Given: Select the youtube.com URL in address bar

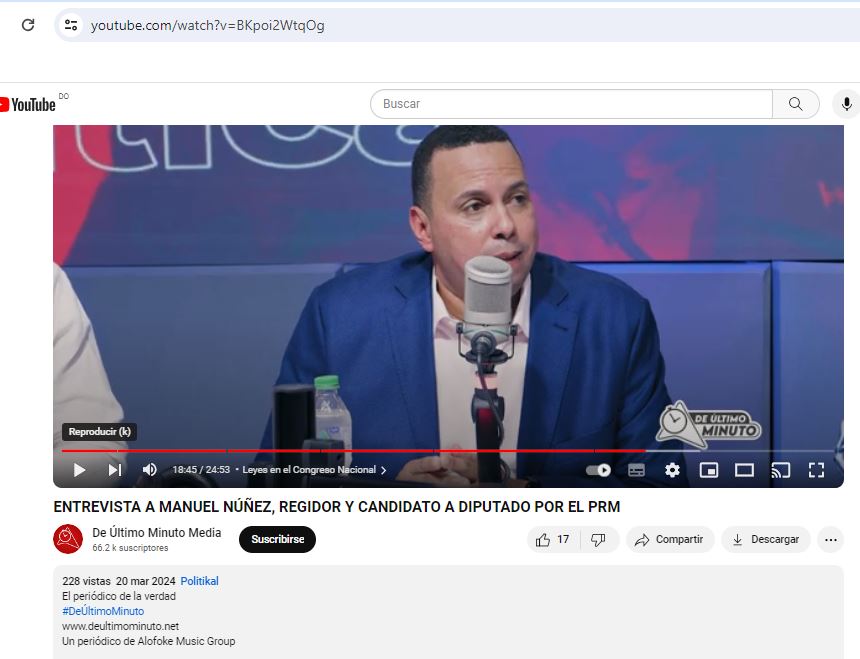Looking at the screenshot, I should pos(207,25).
